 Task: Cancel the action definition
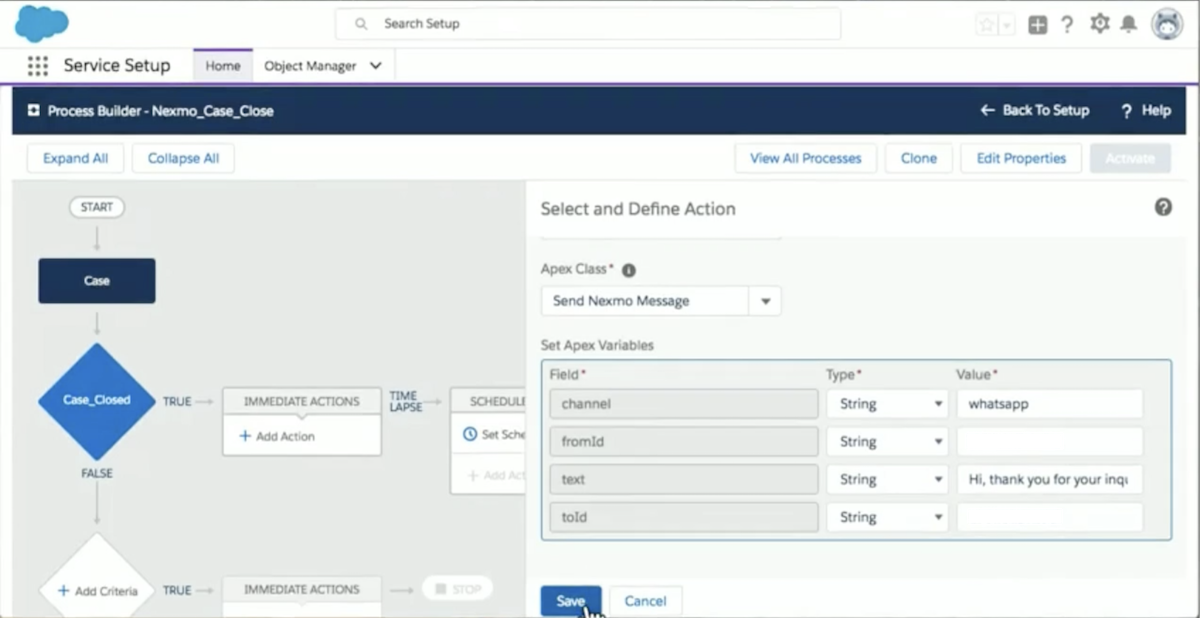click(645, 601)
